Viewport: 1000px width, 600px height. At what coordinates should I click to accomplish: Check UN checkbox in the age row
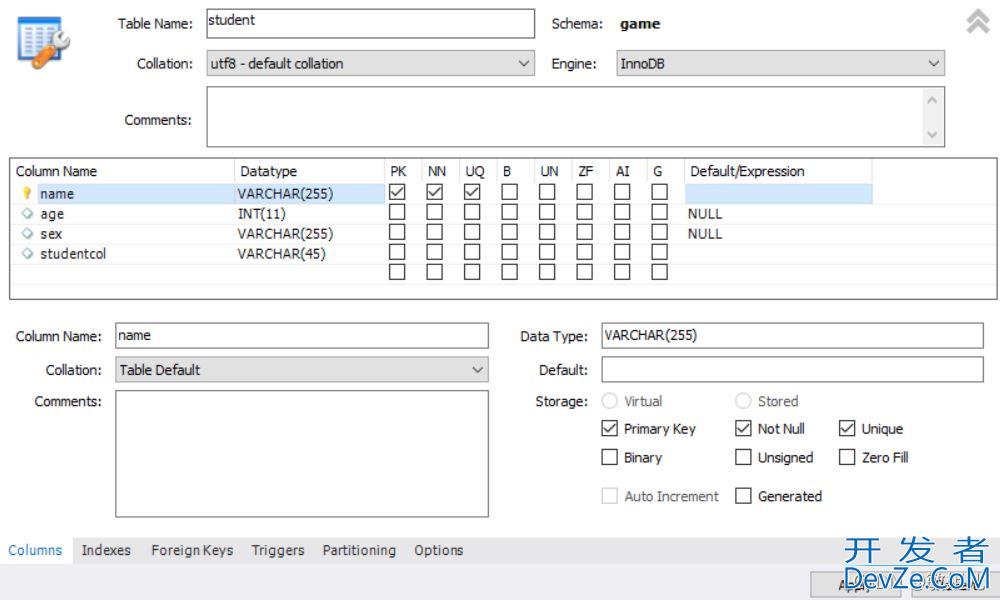pos(547,212)
